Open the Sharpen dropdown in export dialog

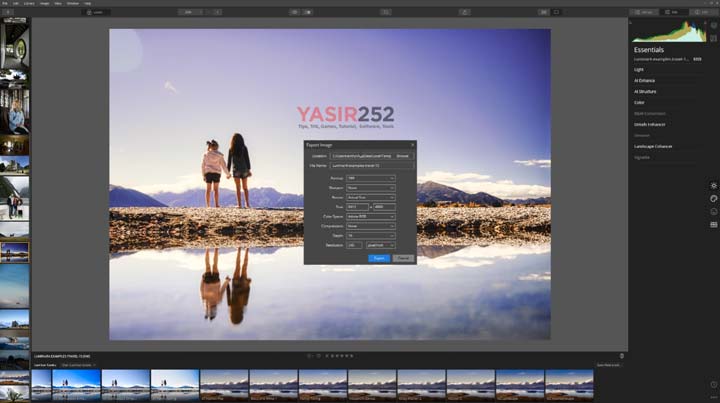click(371, 188)
